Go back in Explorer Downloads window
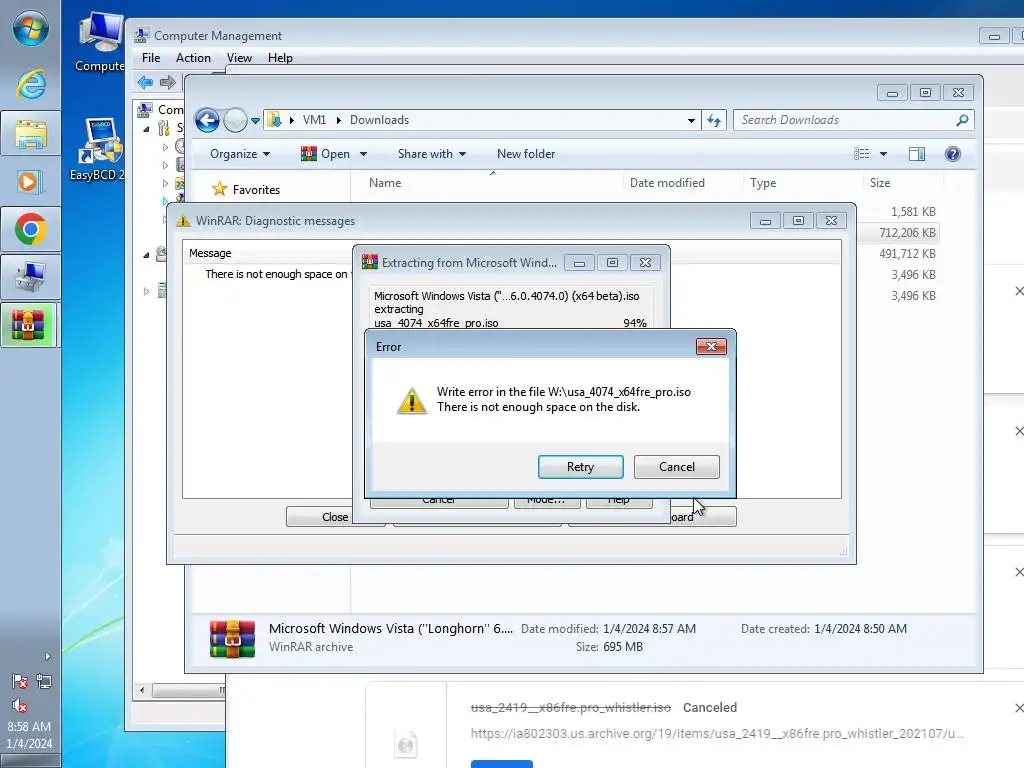1024x768 pixels. pyautogui.click(x=208, y=120)
